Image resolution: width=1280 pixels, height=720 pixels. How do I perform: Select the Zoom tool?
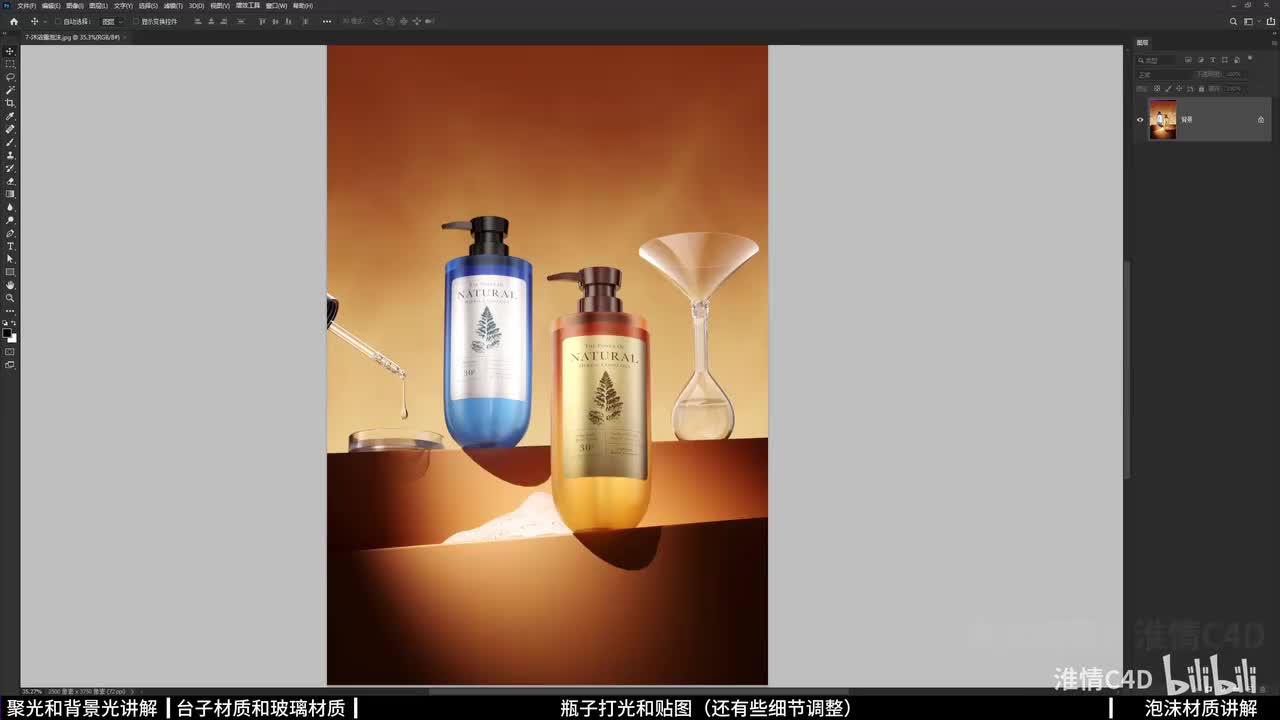pos(10,298)
